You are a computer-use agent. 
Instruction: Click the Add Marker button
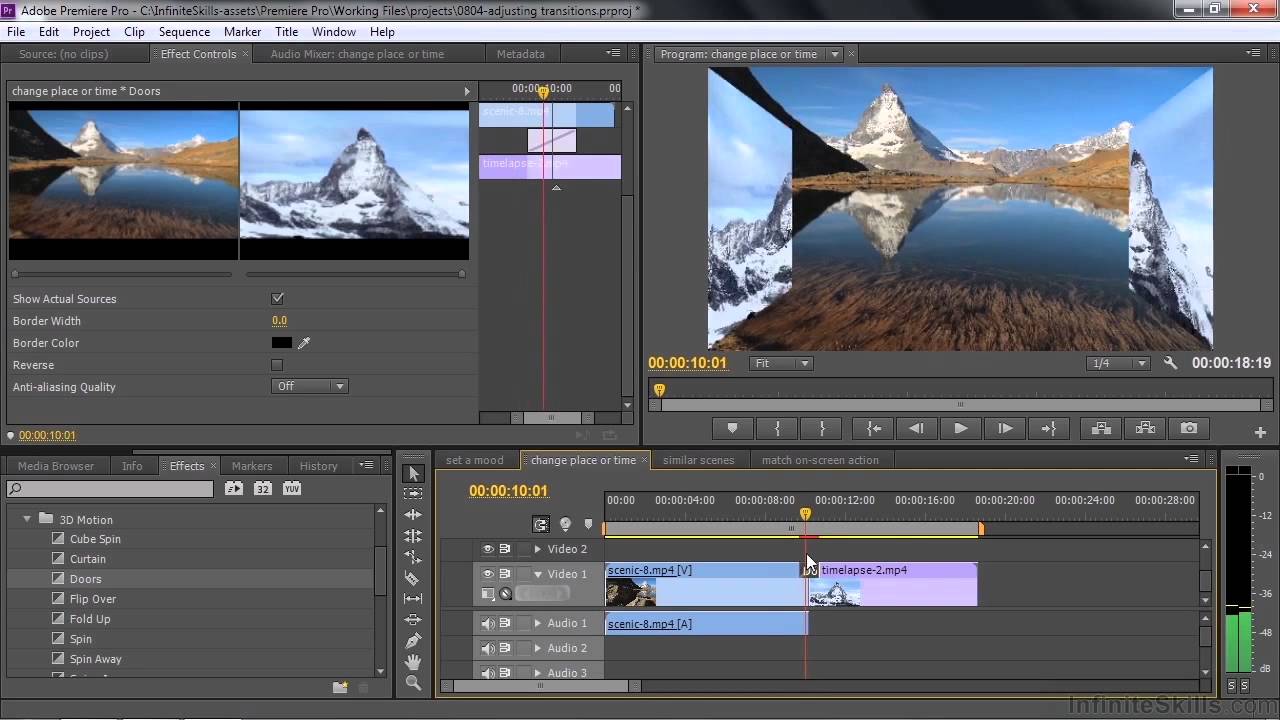[732, 428]
